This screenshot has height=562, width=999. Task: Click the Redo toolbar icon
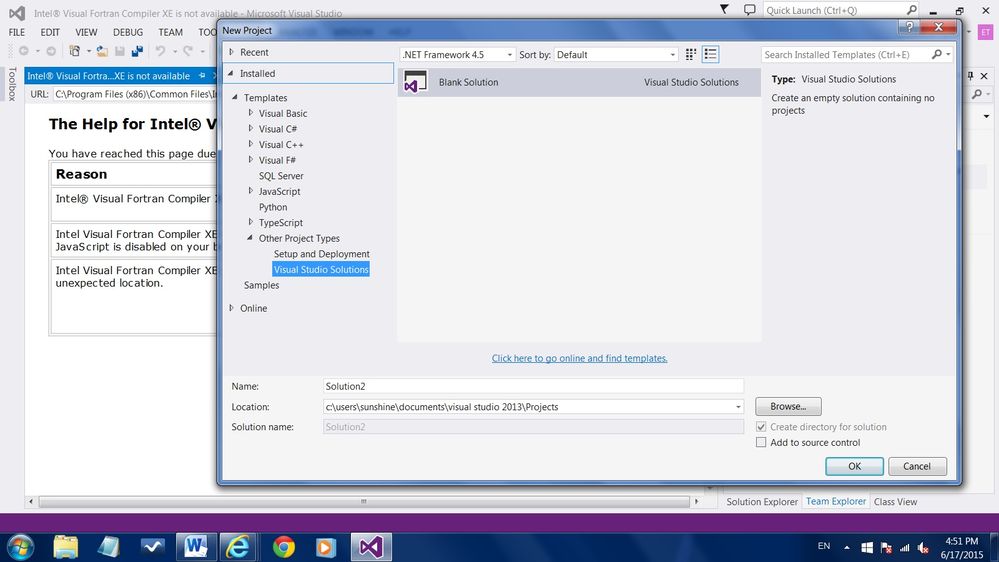[187, 51]
